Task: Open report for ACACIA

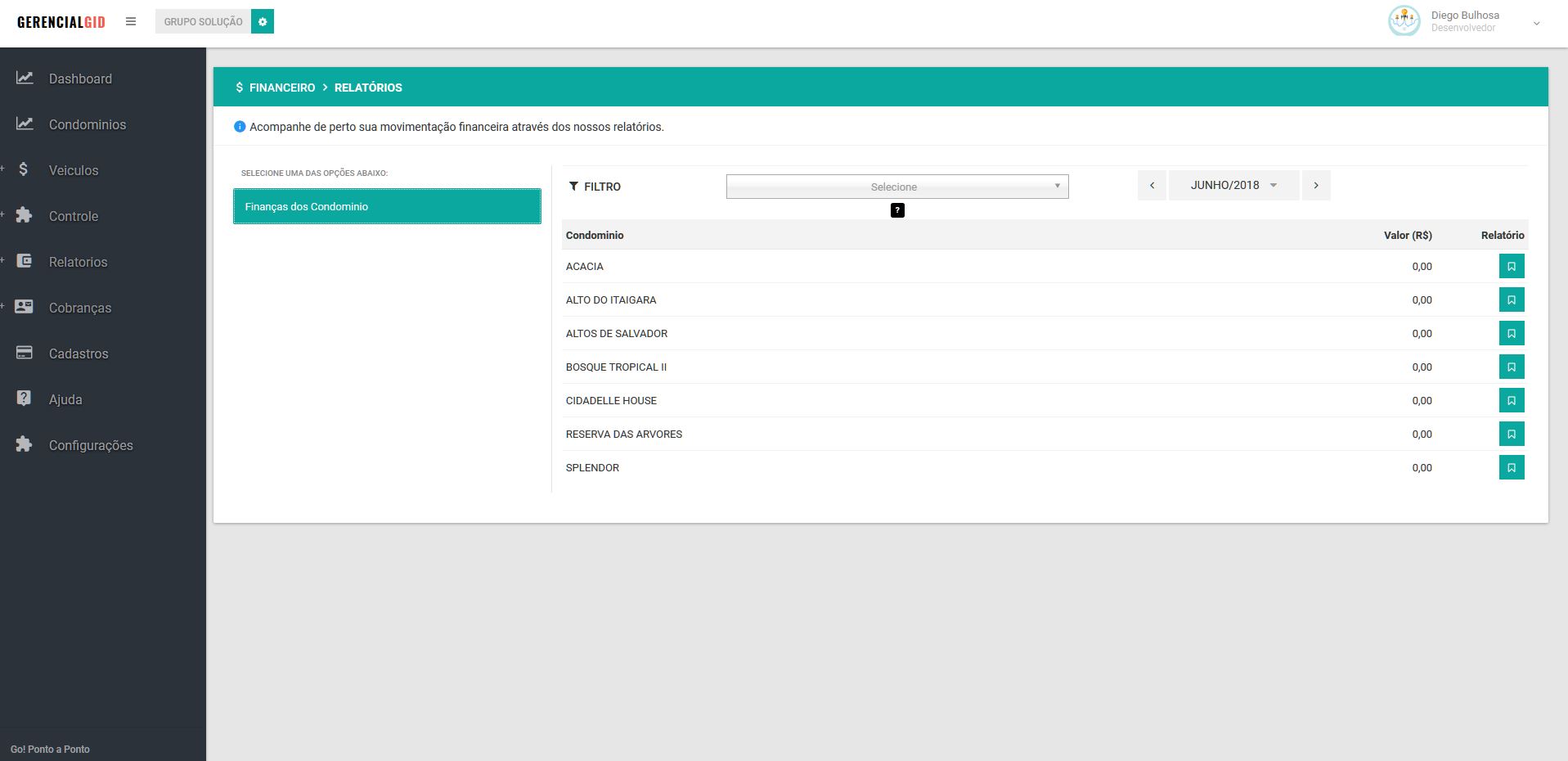Action: point(1512,266)
